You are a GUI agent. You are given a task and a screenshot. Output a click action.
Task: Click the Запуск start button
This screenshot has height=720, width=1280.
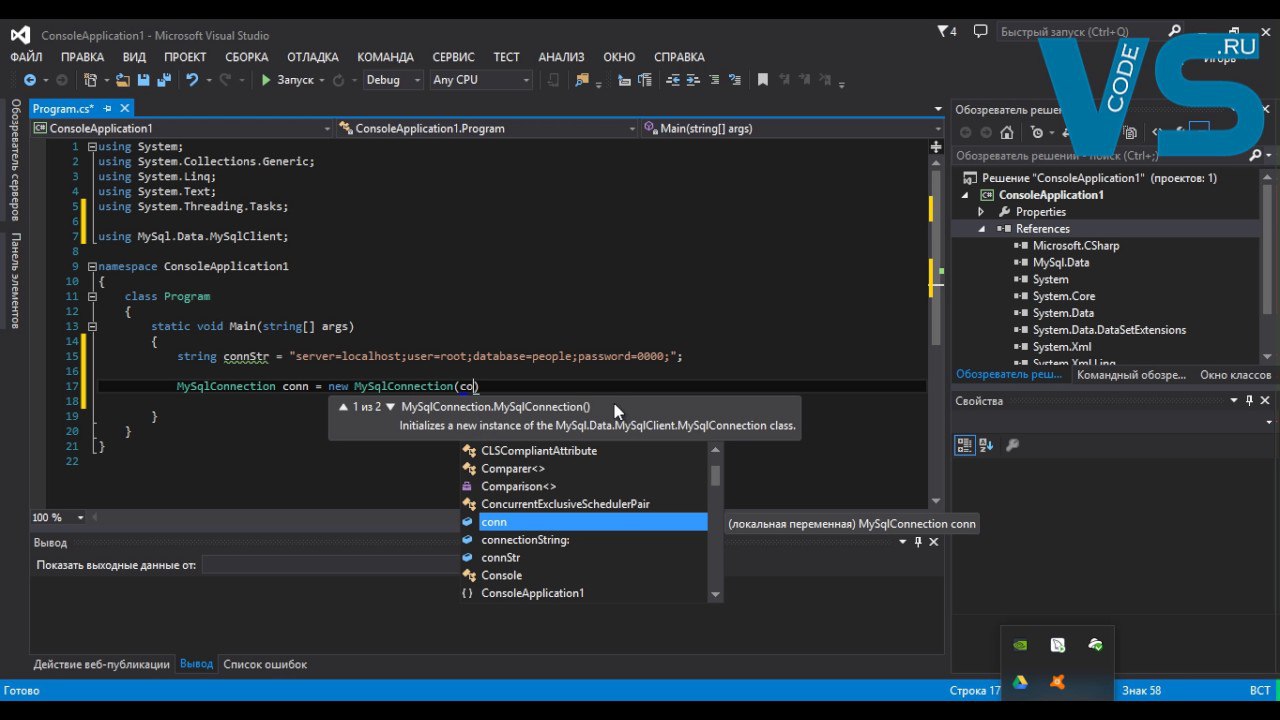click(287, 80)
